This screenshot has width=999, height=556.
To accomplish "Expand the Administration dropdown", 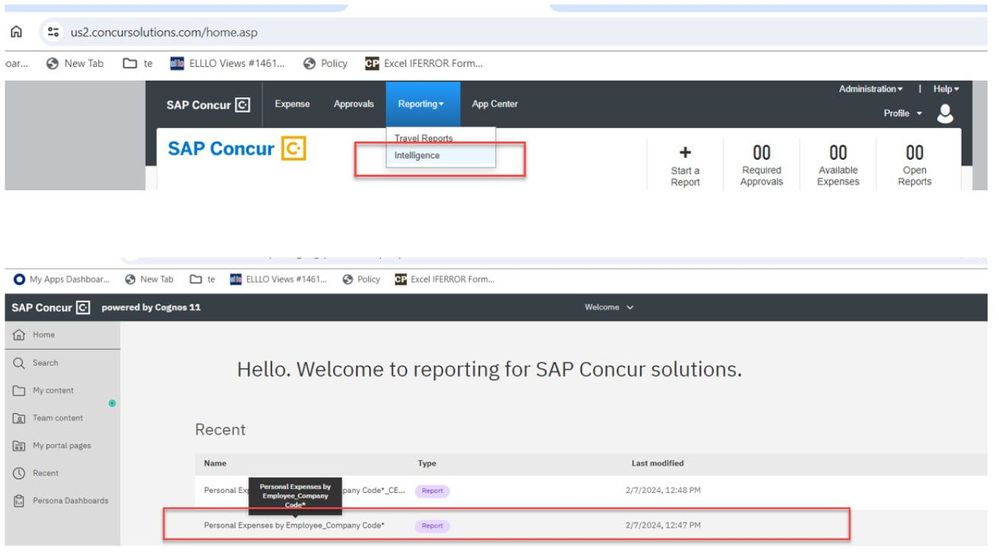I will point(870,89).
